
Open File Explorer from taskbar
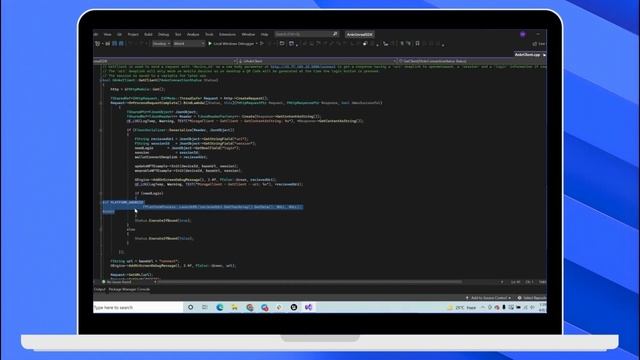(x=235, y=307)
